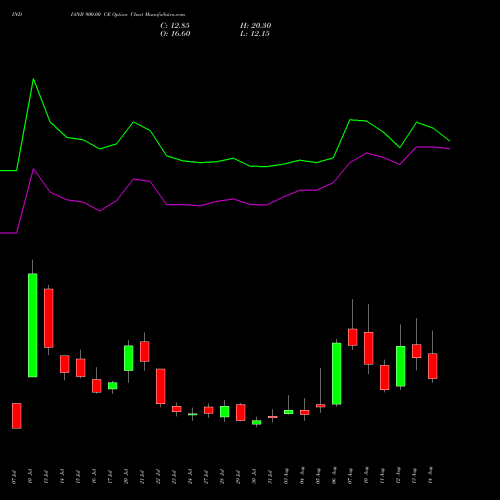Click the low value 'L: 12.15'
The height and width of the screenshot is (500, 500).
(x=255, y=33)
